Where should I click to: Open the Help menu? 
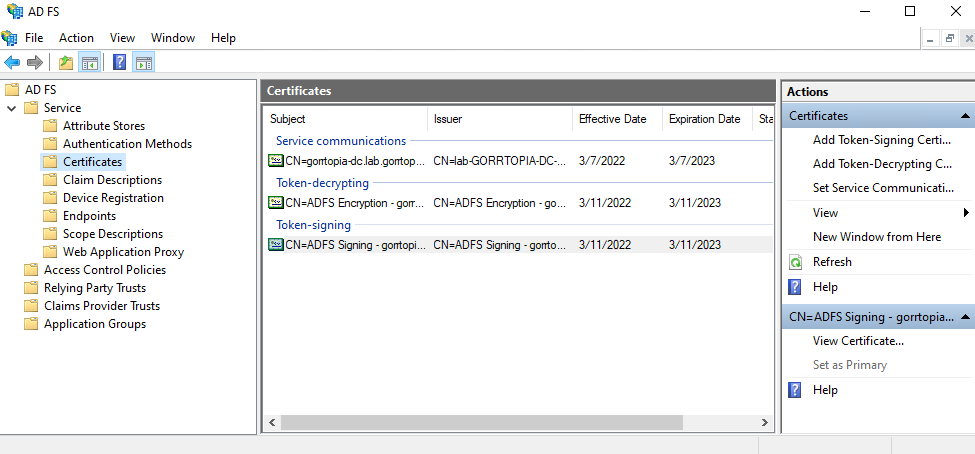click(223, 38)
